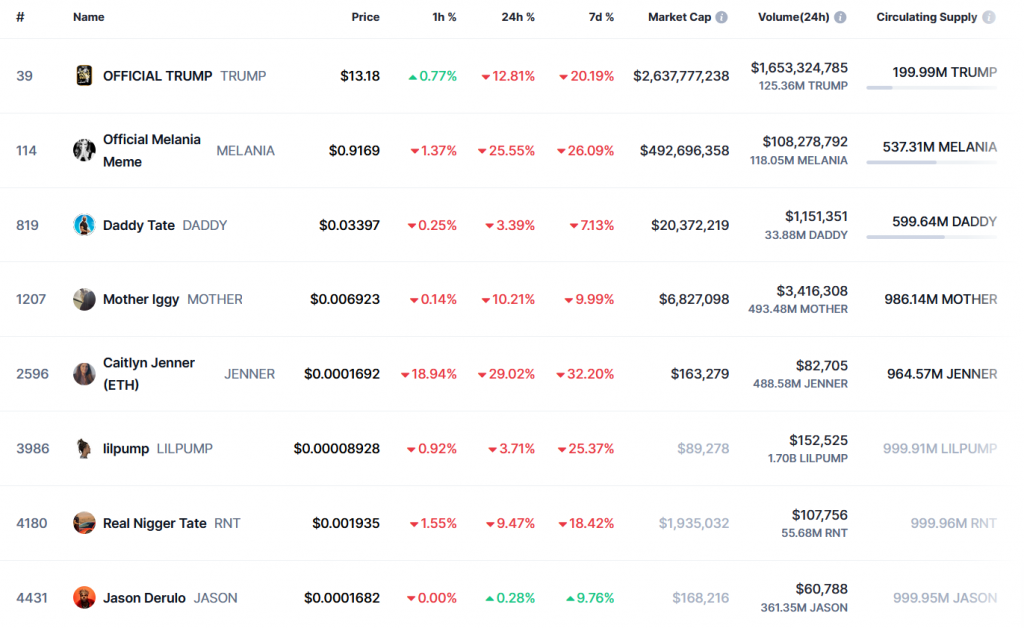Click the OFFICIAL TRUMP coin logo icon

click(84, 76)
